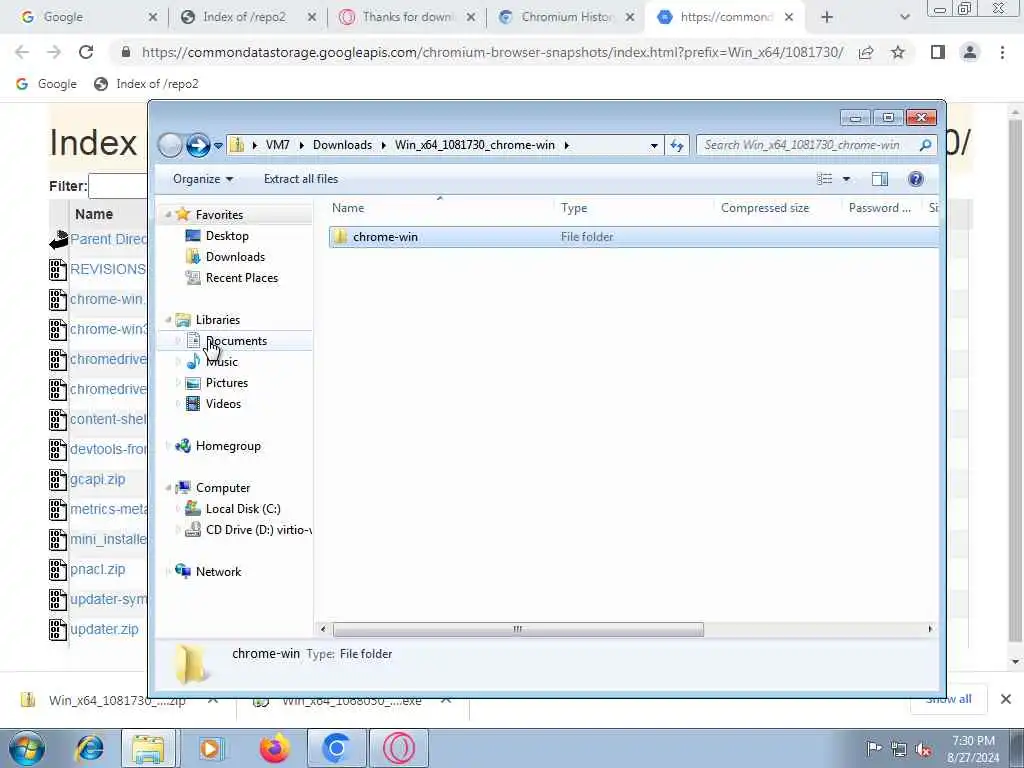
Task: Open Desktop in Favorites
Action: [227, 236]
